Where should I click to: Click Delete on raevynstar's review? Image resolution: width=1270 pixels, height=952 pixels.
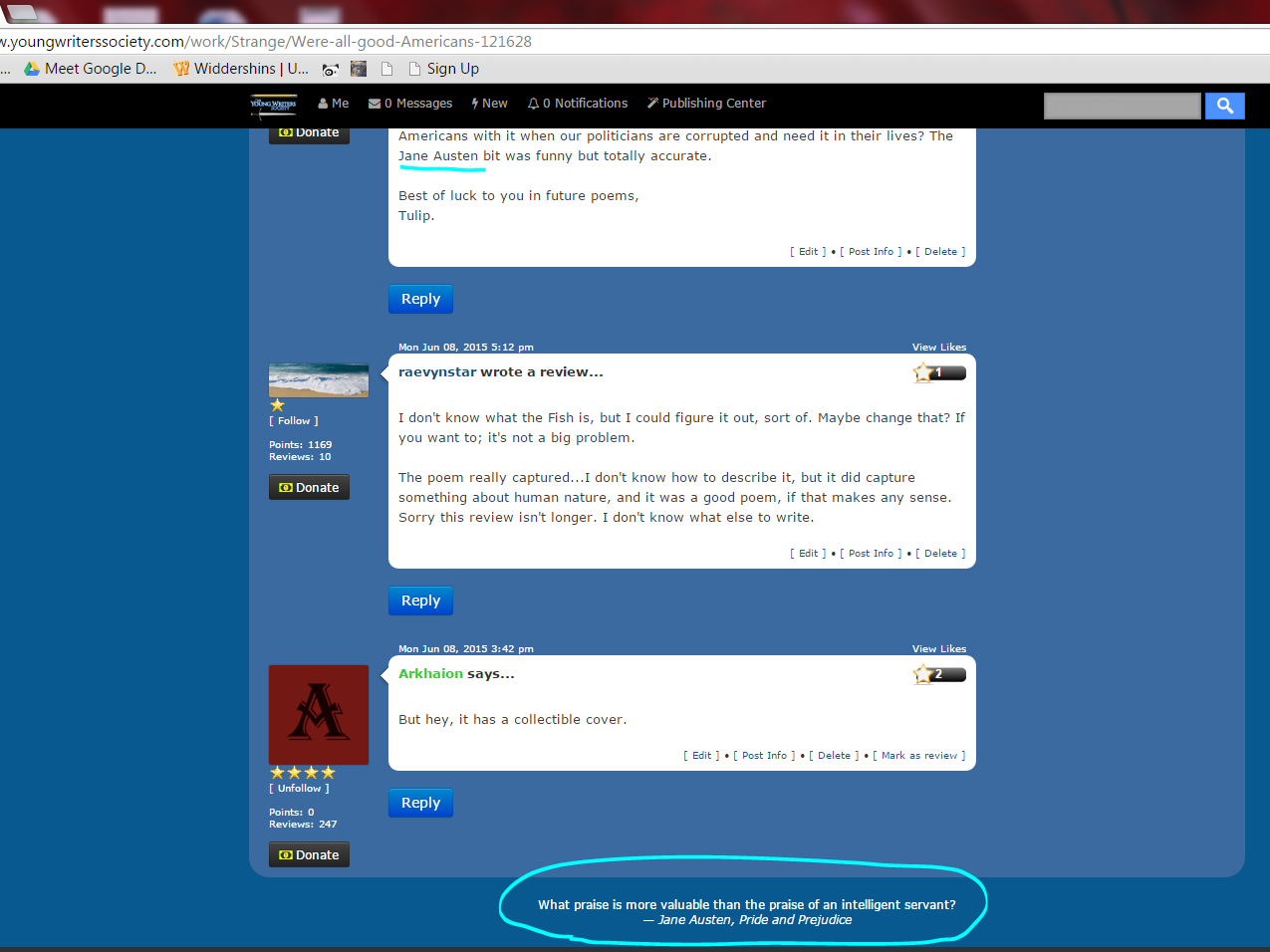tap(940, 554)
